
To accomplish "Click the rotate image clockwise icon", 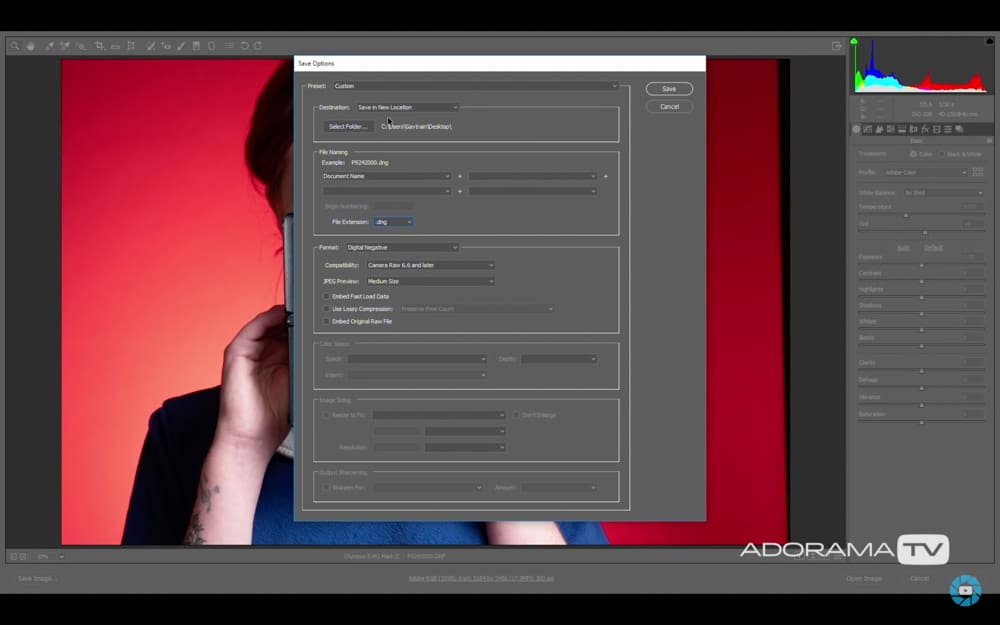I will 258,46.
